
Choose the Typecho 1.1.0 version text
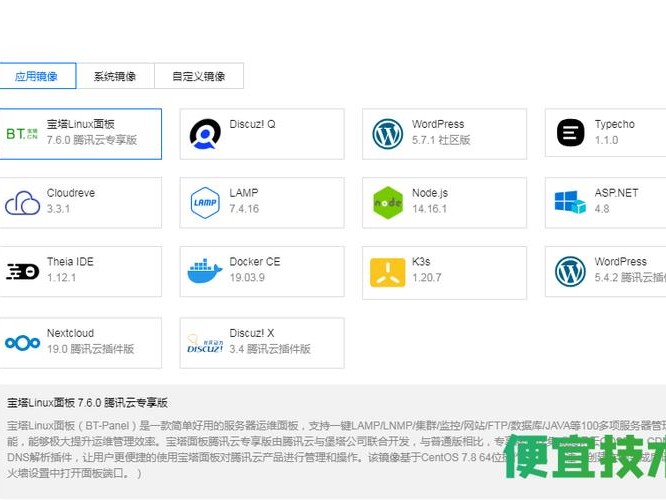(606, 140)
